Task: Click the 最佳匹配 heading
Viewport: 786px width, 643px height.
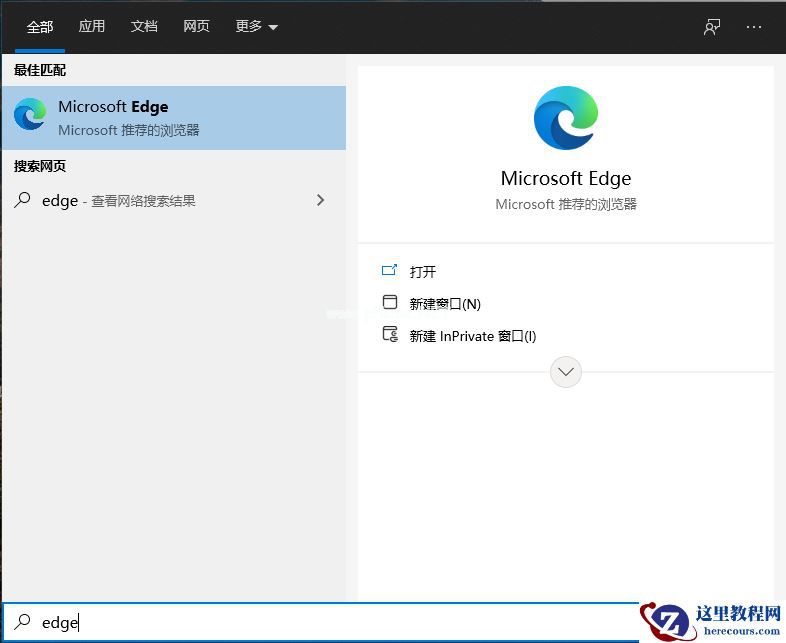Action: (x=40, y=70)
